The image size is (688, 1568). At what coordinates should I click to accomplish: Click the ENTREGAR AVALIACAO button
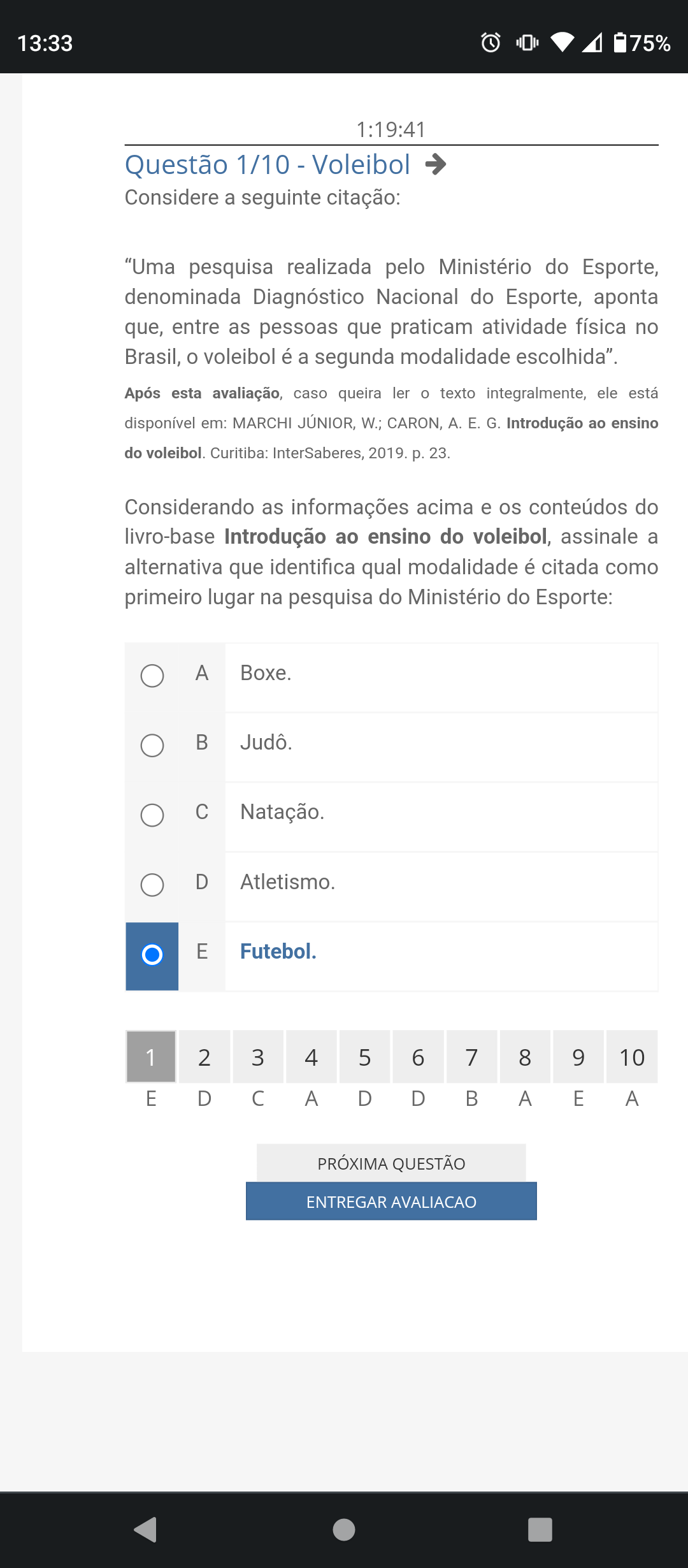pyautogui.click(x=391, y=1201)
